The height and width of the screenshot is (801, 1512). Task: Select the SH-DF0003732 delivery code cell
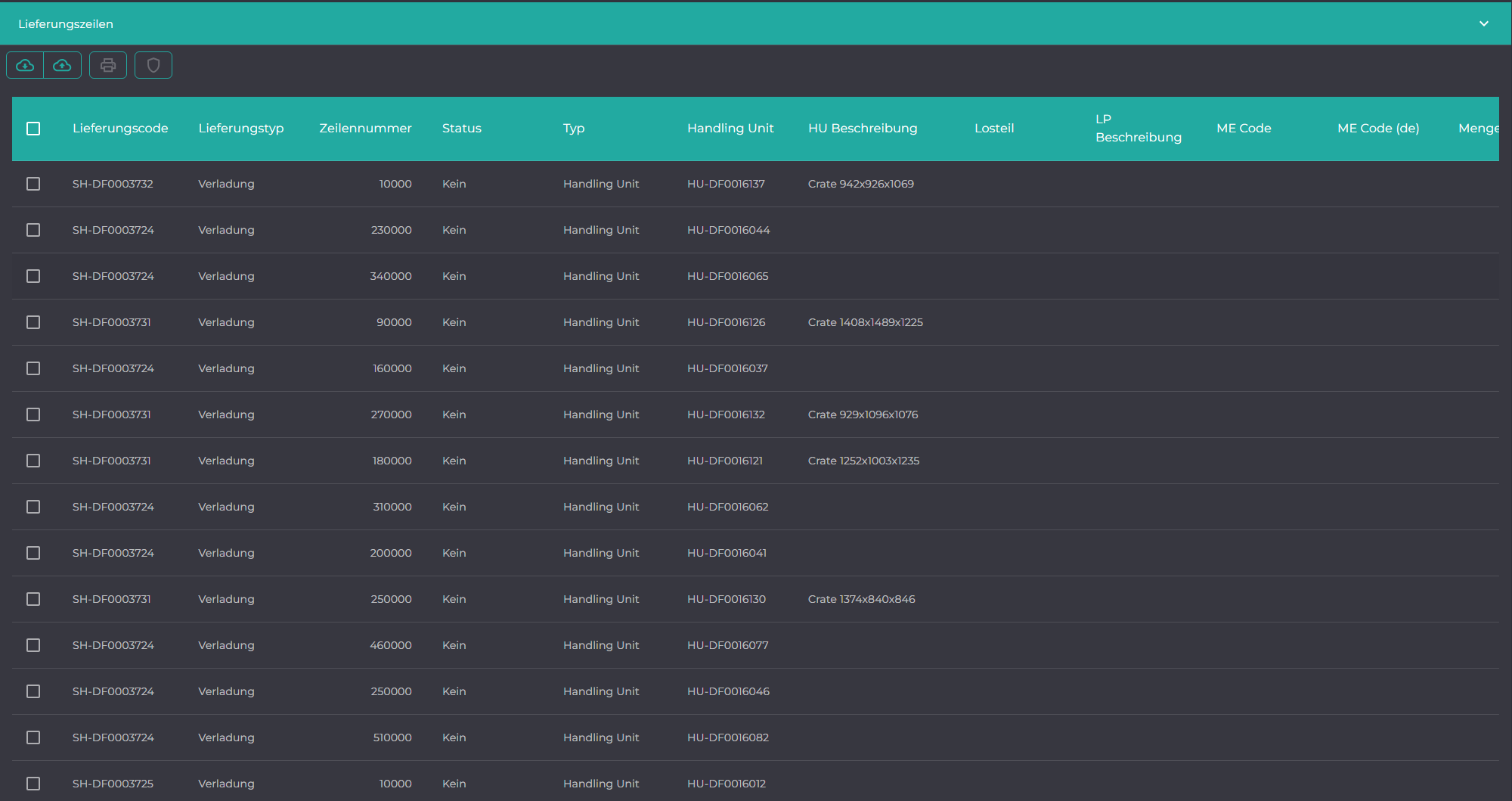point(113,184)
